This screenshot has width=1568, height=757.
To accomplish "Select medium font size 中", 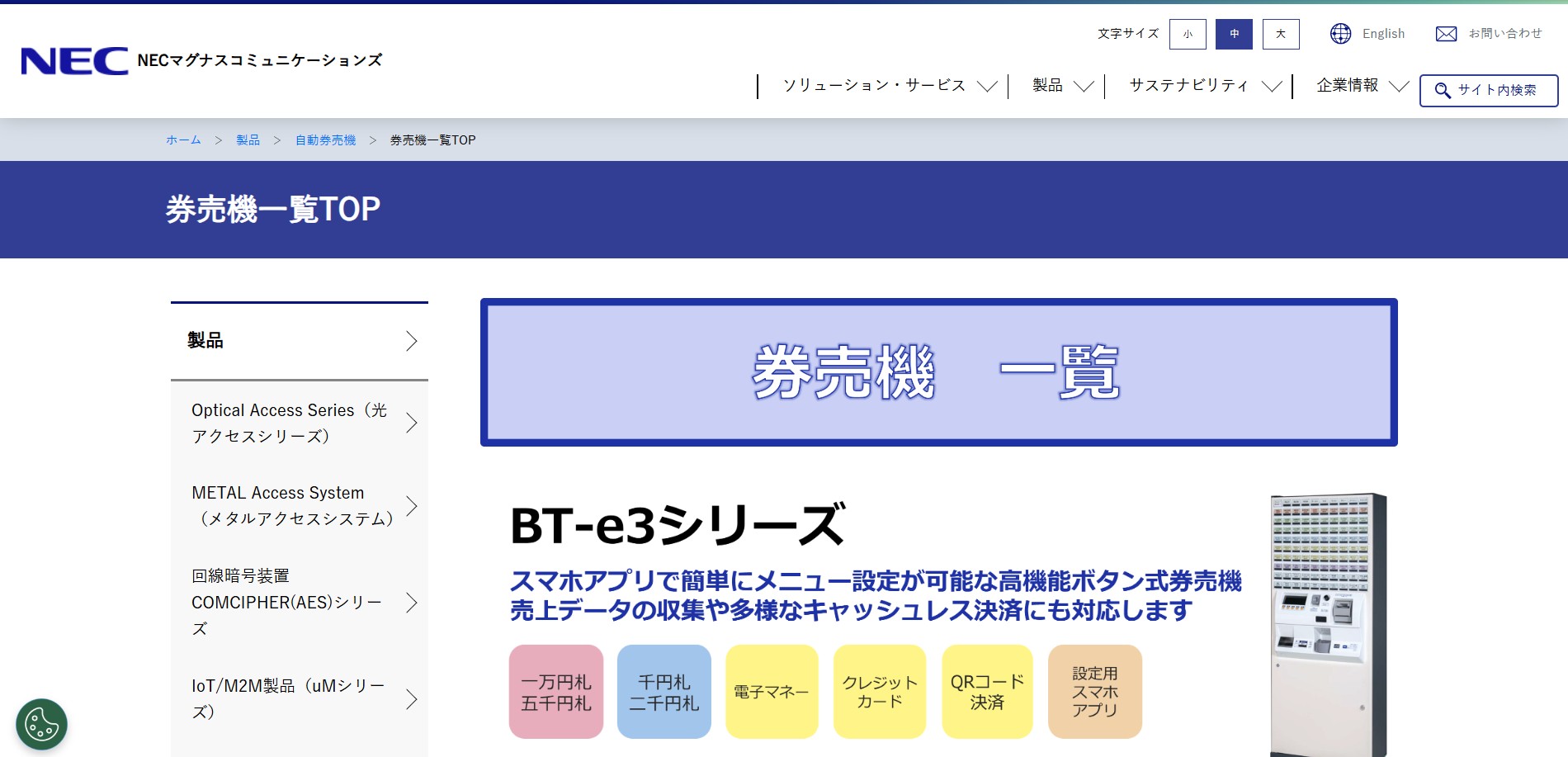I will 1234,34.
